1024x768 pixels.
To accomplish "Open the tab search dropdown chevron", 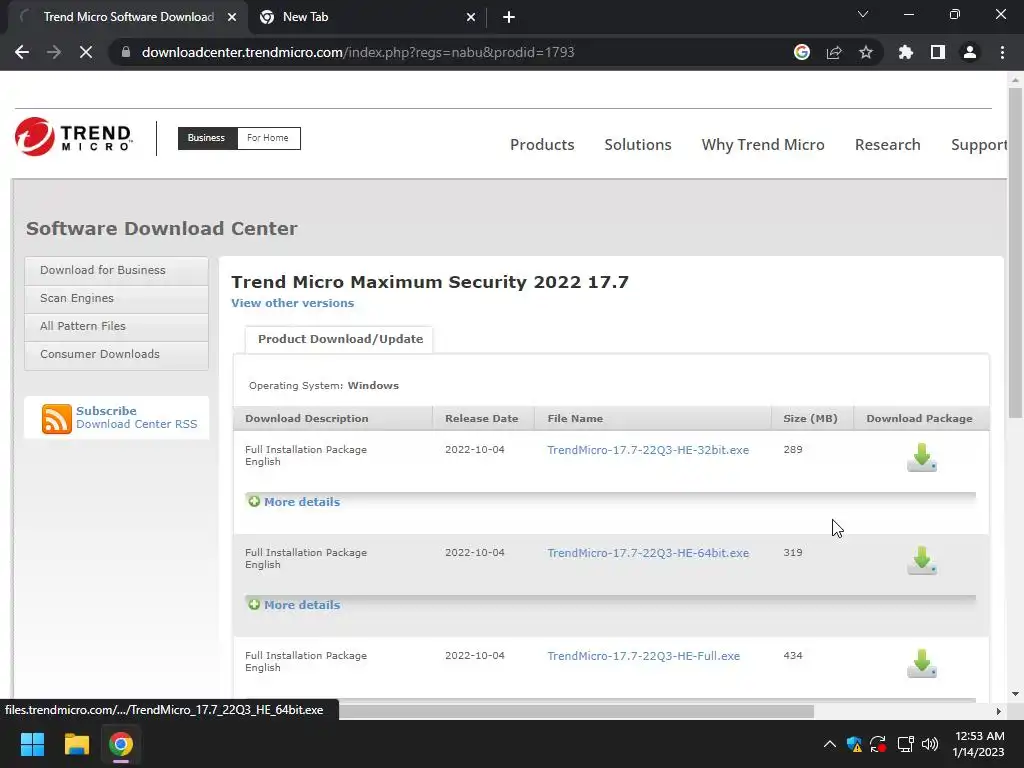I will (863, 14).
